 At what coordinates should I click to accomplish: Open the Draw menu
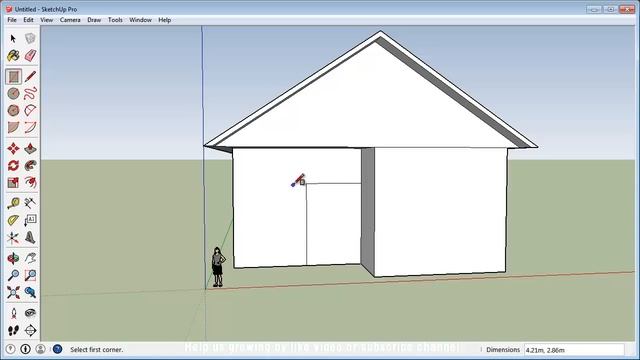coord(94,20)
